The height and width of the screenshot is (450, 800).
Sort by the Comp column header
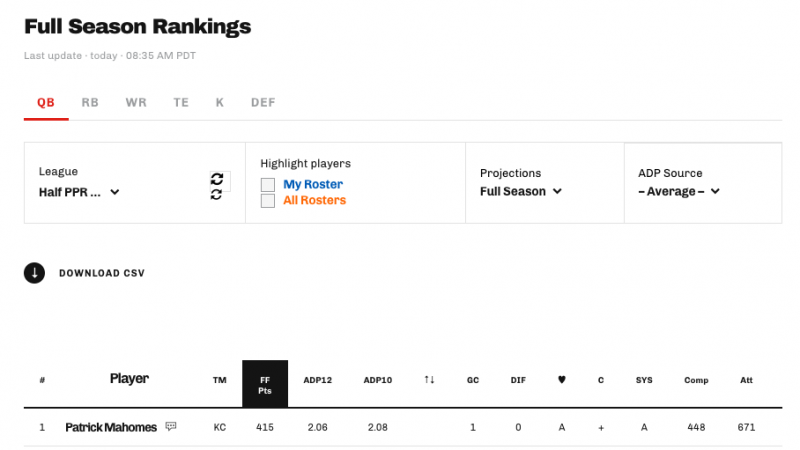point(696,380)
